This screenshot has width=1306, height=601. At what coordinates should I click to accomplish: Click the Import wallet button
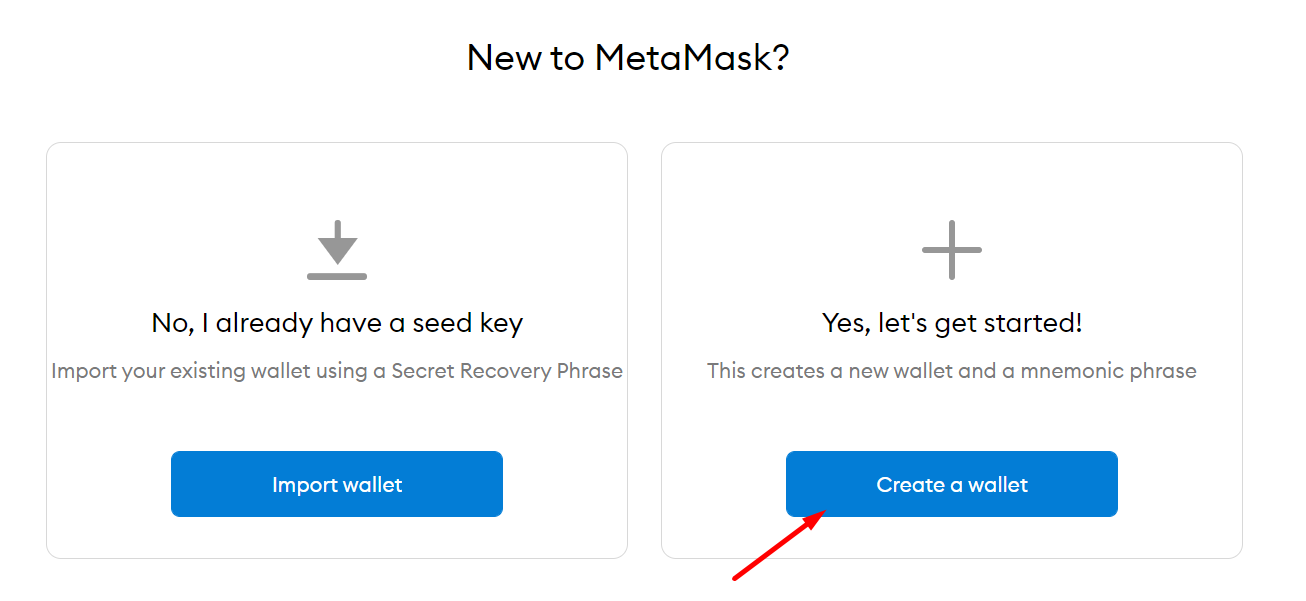336,484
